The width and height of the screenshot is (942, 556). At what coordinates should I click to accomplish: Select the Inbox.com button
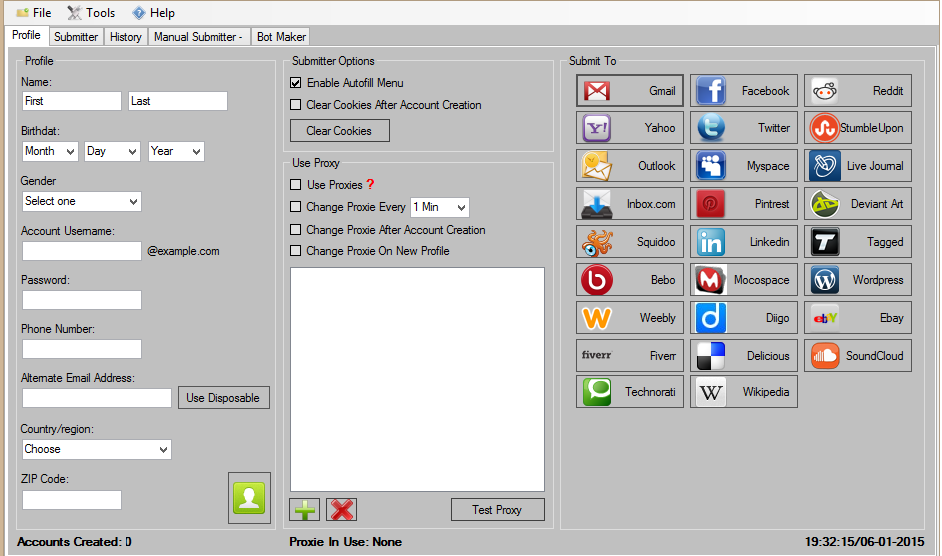click(x=630, y=204)
